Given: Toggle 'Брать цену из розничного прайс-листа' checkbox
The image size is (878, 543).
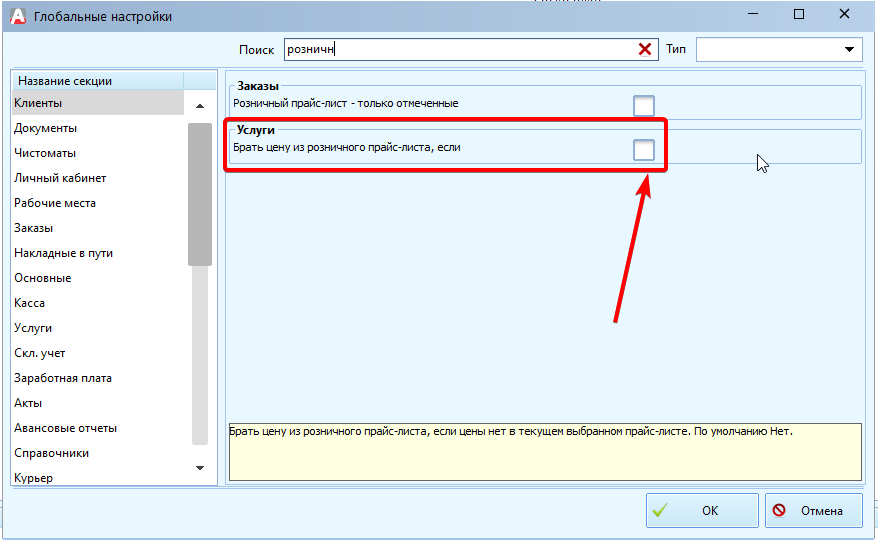Looking at the screenshot, I should 643,150.
